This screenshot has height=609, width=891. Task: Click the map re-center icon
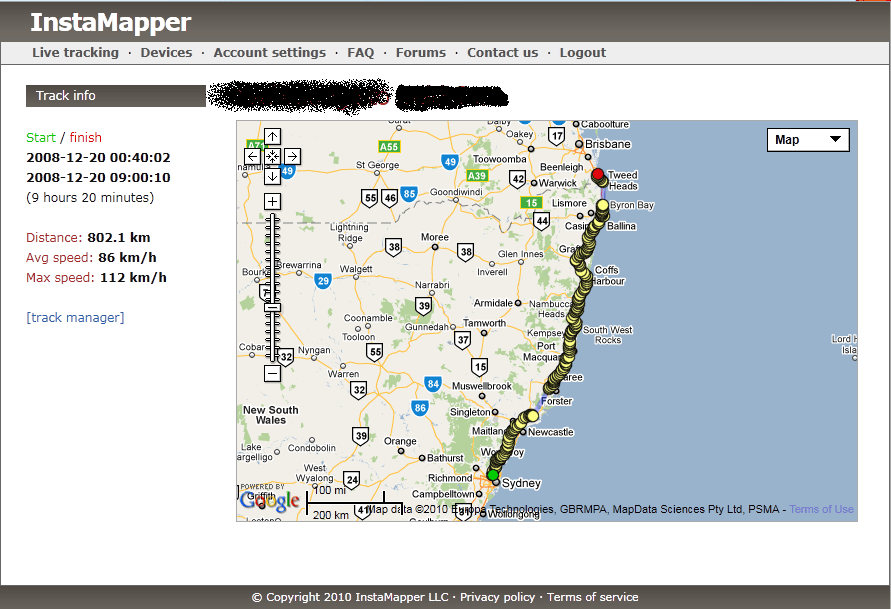pyautogui.click(x=272, y=156)
